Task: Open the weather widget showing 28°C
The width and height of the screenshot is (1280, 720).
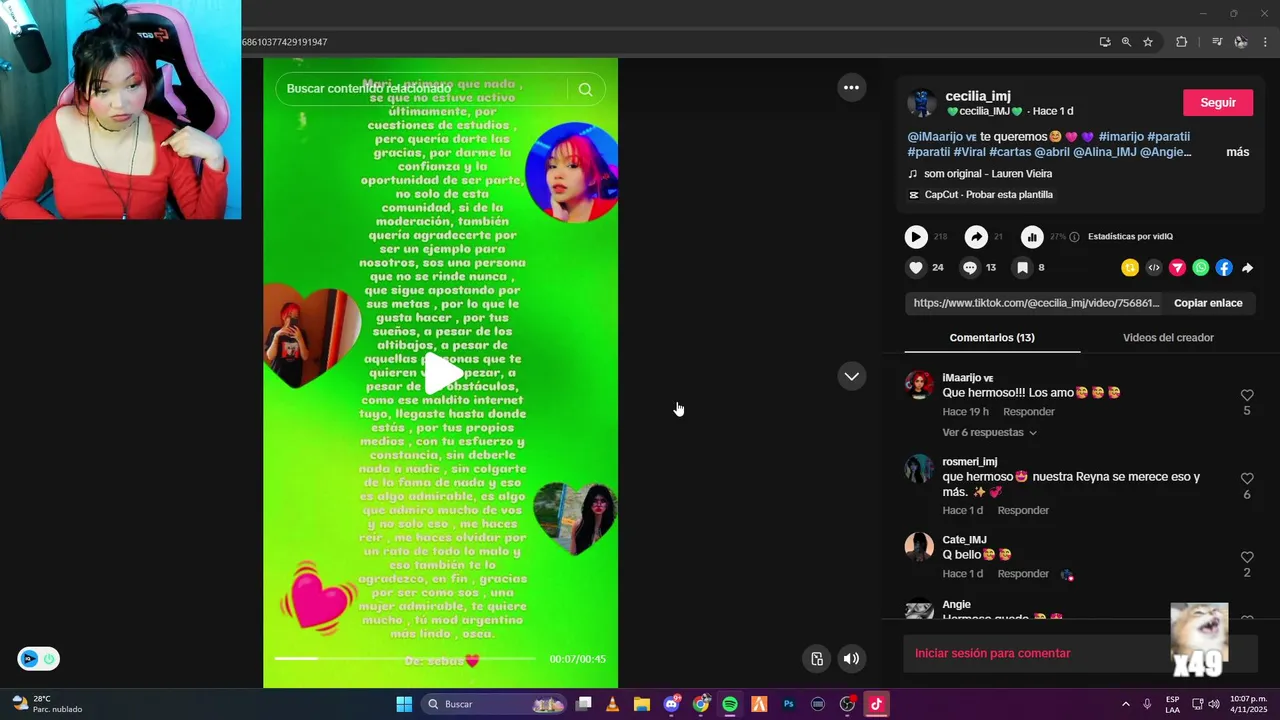Action: 47,704
